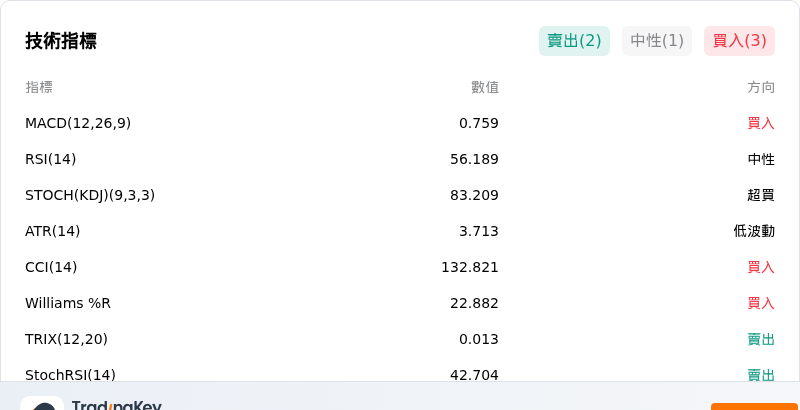Click the StochRSI(14) indicator label
Viewport: 800px width, 410px height.
(70, 375)
